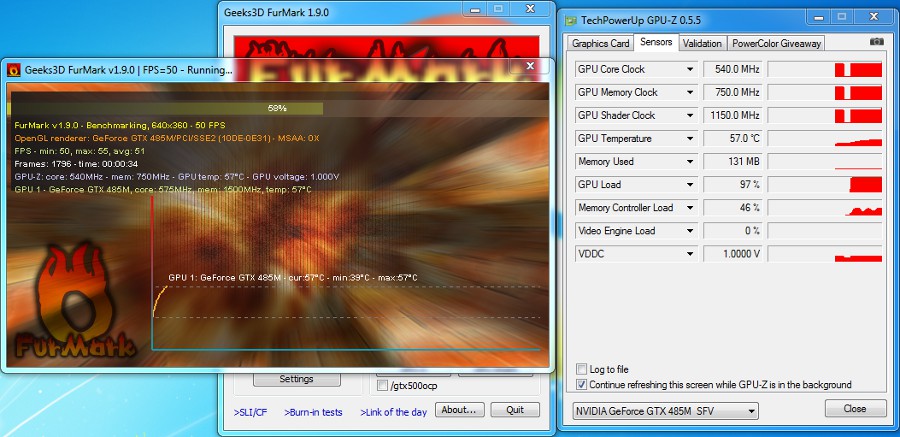Click the 1.0000 V VDDC value
This screenshot has height=437, width=900.
(x=733, y=253)
